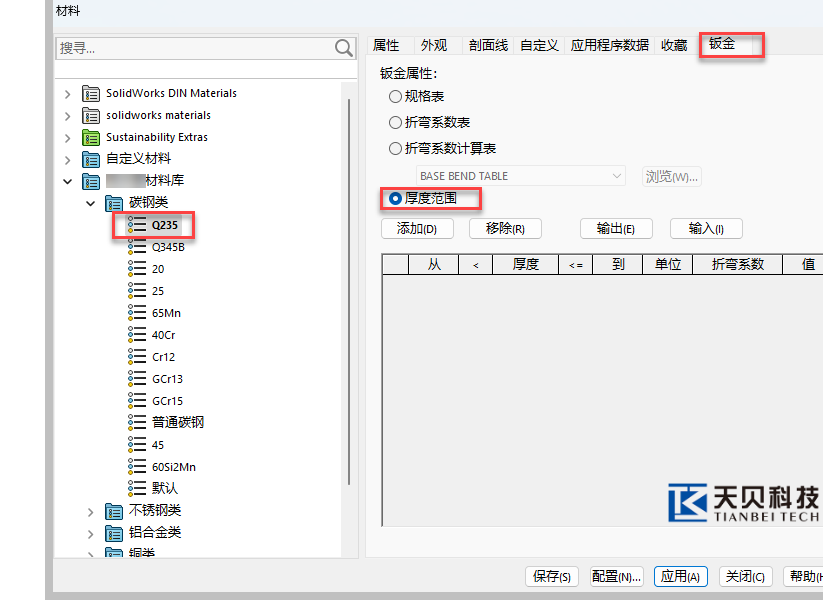Click the 添加(D) button
Image resolution: width=823 pixels, height=610 pixels.
click(417, 229)
